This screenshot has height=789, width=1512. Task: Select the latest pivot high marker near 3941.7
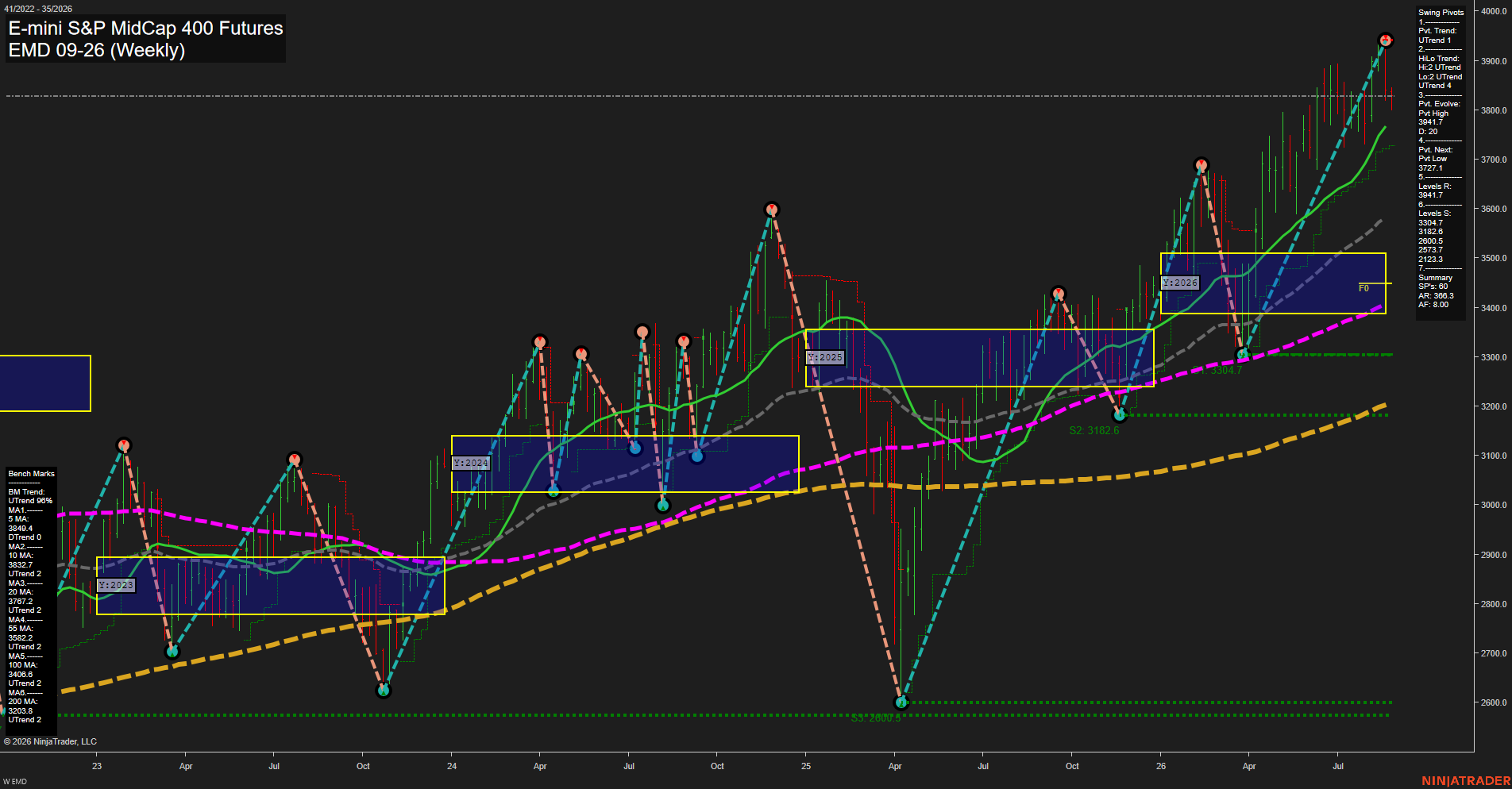tap(1386, 40)
